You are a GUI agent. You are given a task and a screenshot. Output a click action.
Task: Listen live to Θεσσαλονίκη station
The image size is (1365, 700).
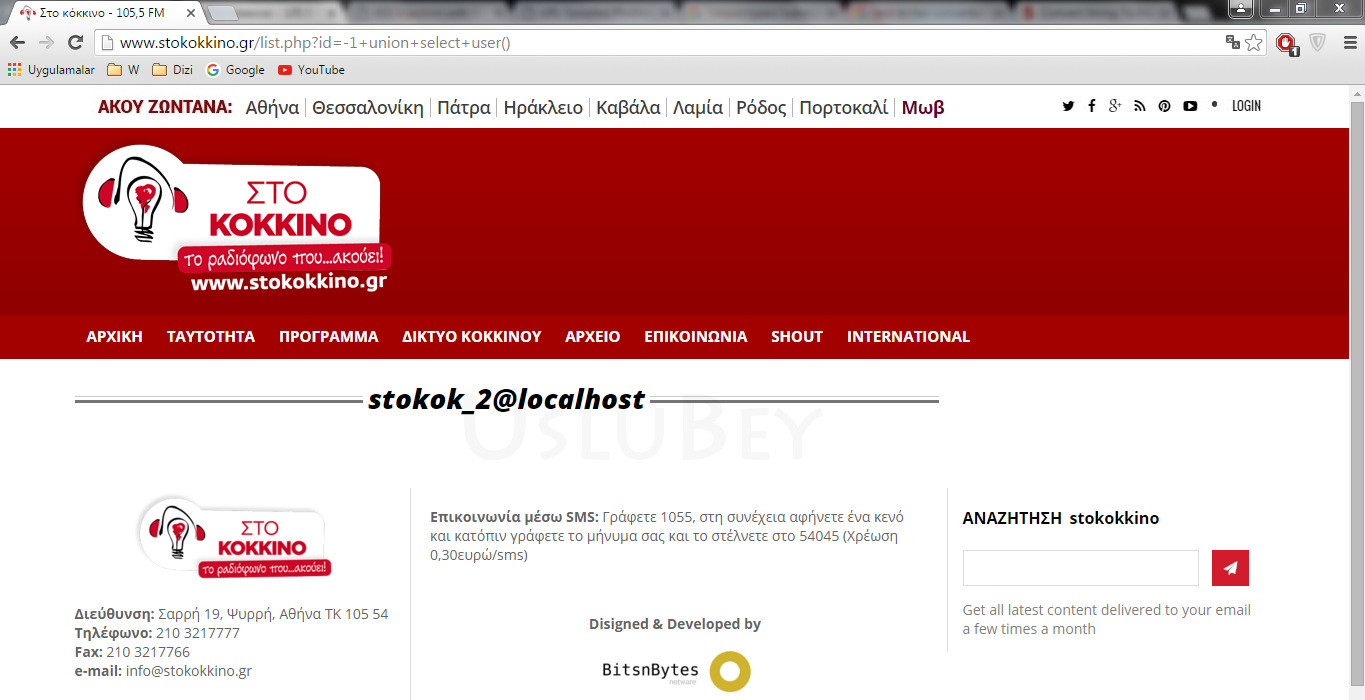pyautogui.click(x=368, y=108)
